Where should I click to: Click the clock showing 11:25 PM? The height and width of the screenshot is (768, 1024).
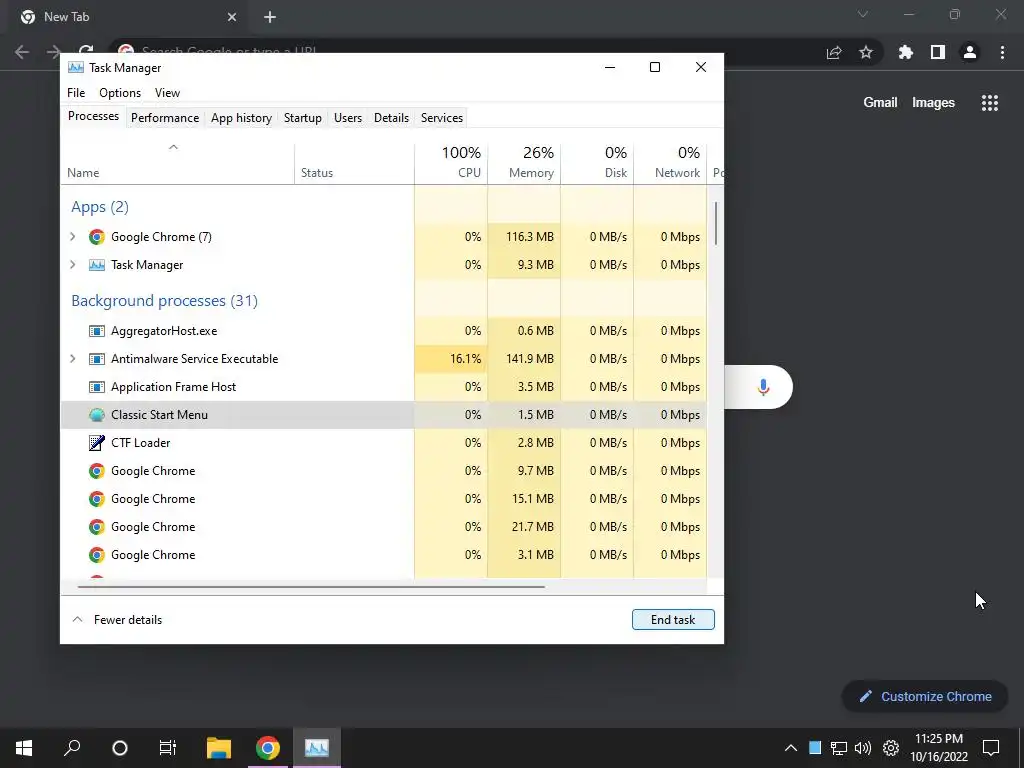938,739
